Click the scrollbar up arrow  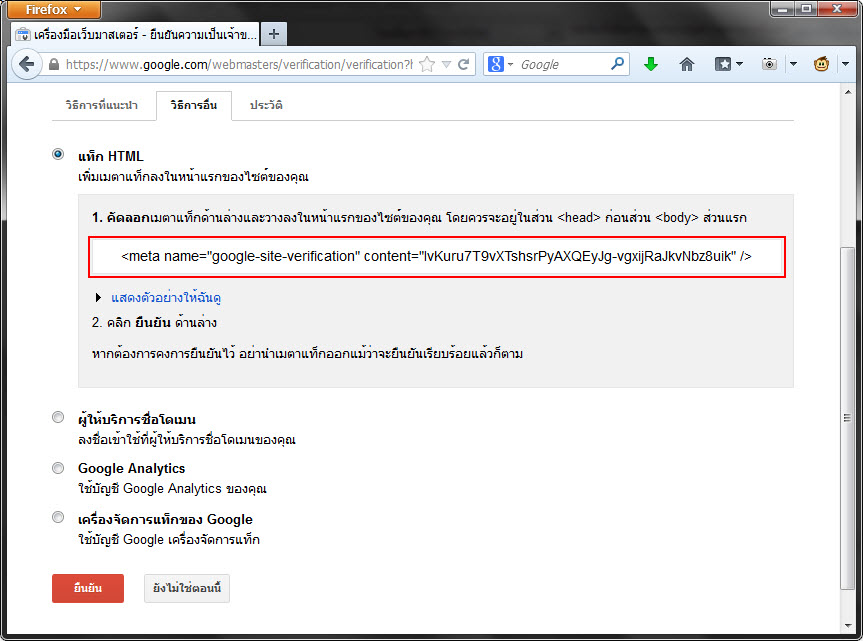tap(848, 92)
